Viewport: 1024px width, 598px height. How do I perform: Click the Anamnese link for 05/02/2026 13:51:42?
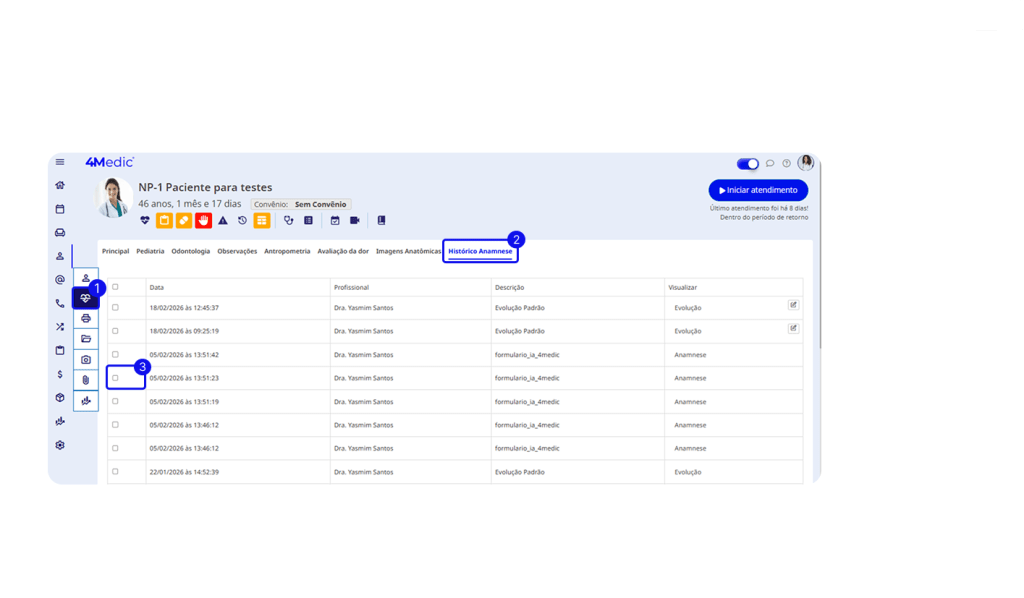689,355
